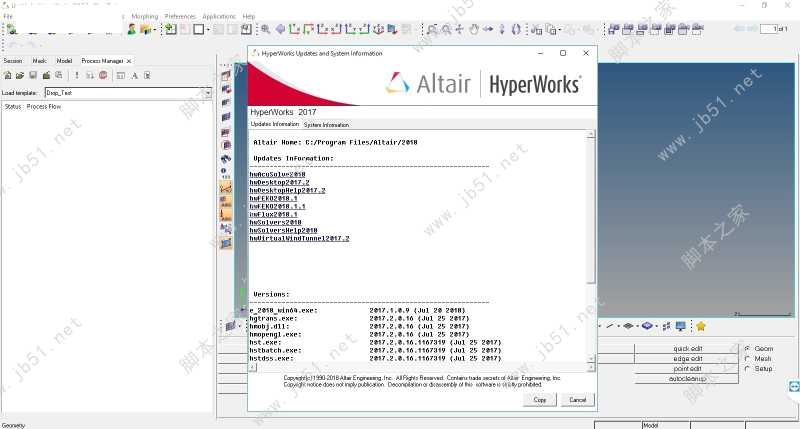Screen dimensions: 800x429
Task: Expand the copy page dropdown arrow
Action: pos(560,30)
